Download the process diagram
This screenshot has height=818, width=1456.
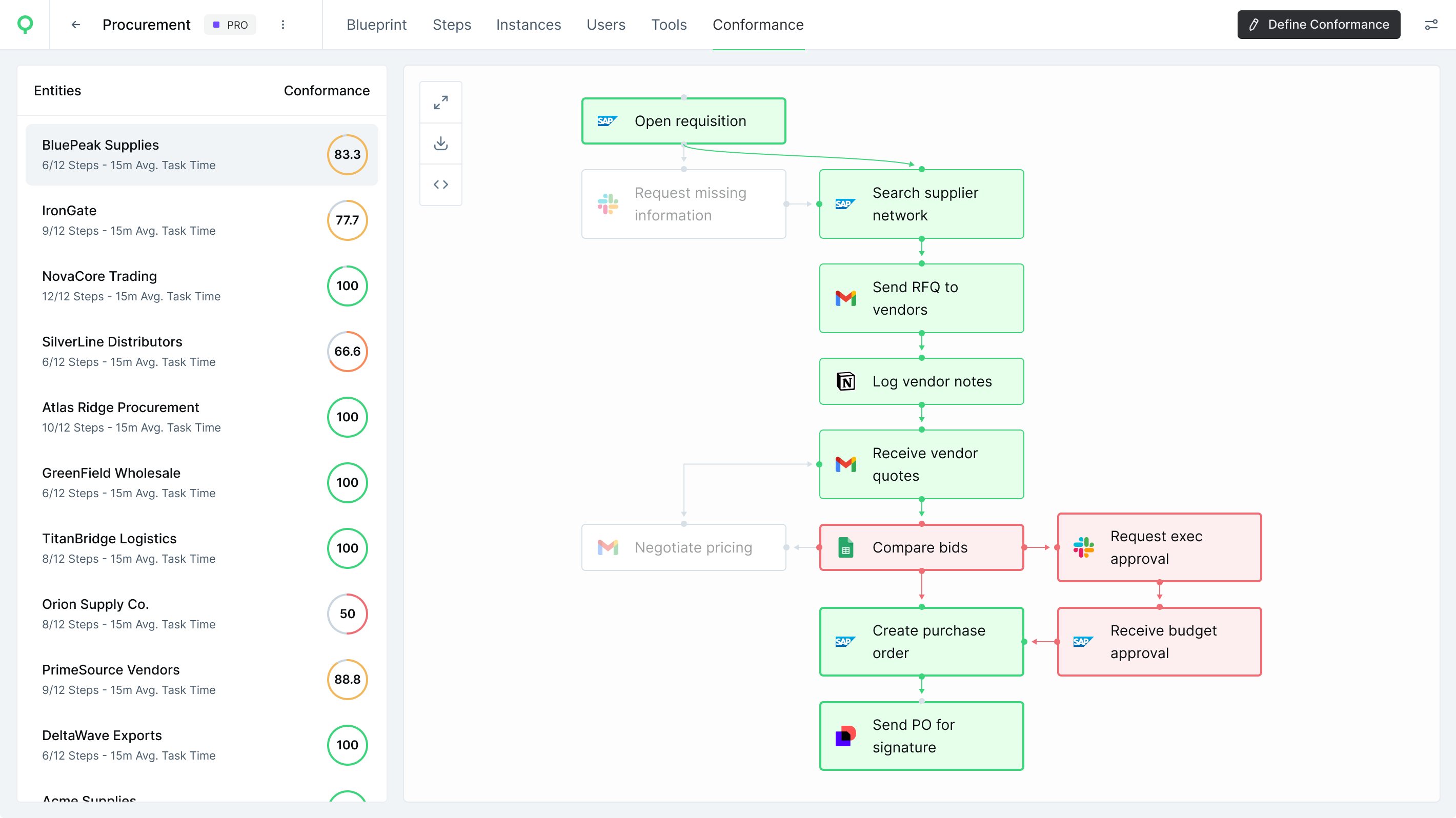[x=441, y=143]
